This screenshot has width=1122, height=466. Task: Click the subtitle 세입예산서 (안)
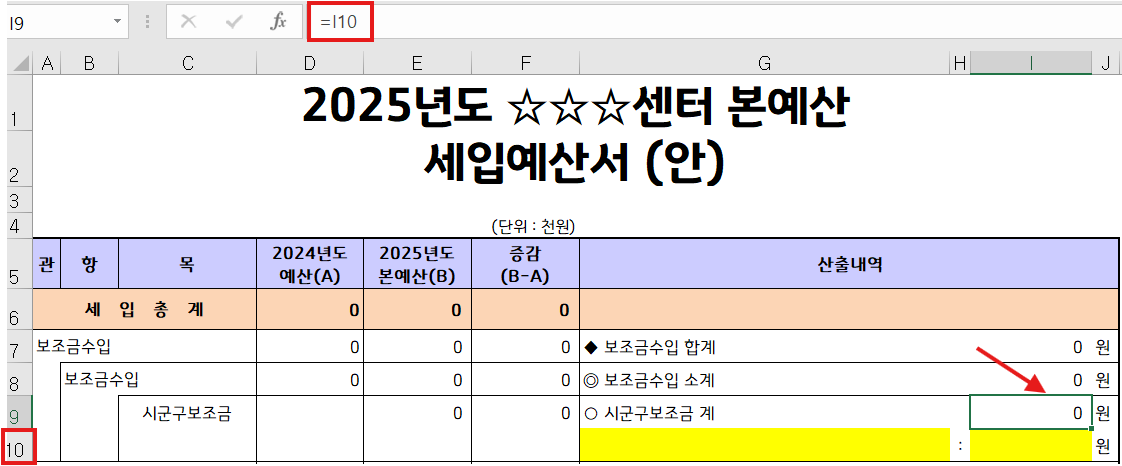click(x=575, y=164)
